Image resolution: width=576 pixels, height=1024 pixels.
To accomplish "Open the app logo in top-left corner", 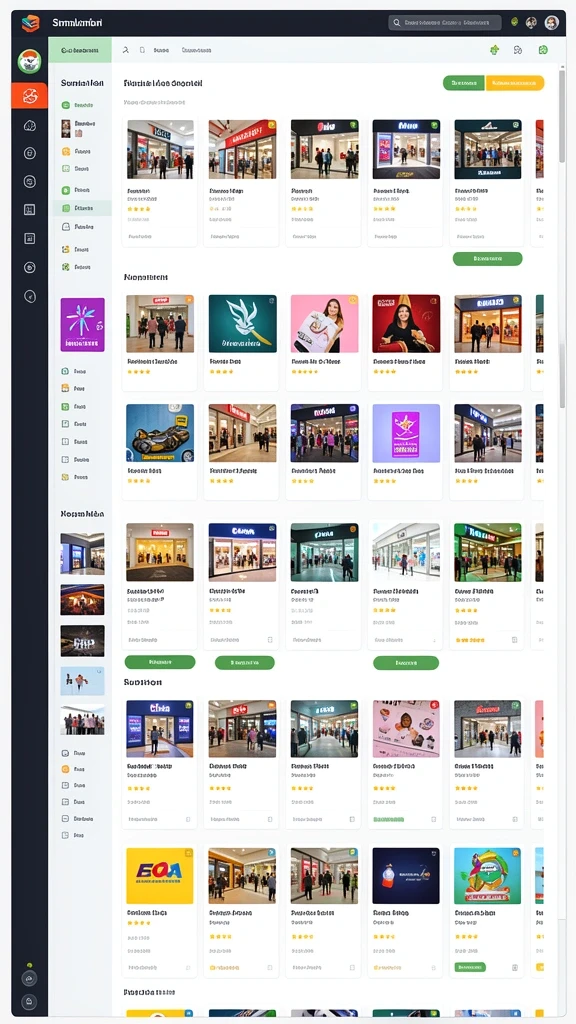I will (30, 24).
